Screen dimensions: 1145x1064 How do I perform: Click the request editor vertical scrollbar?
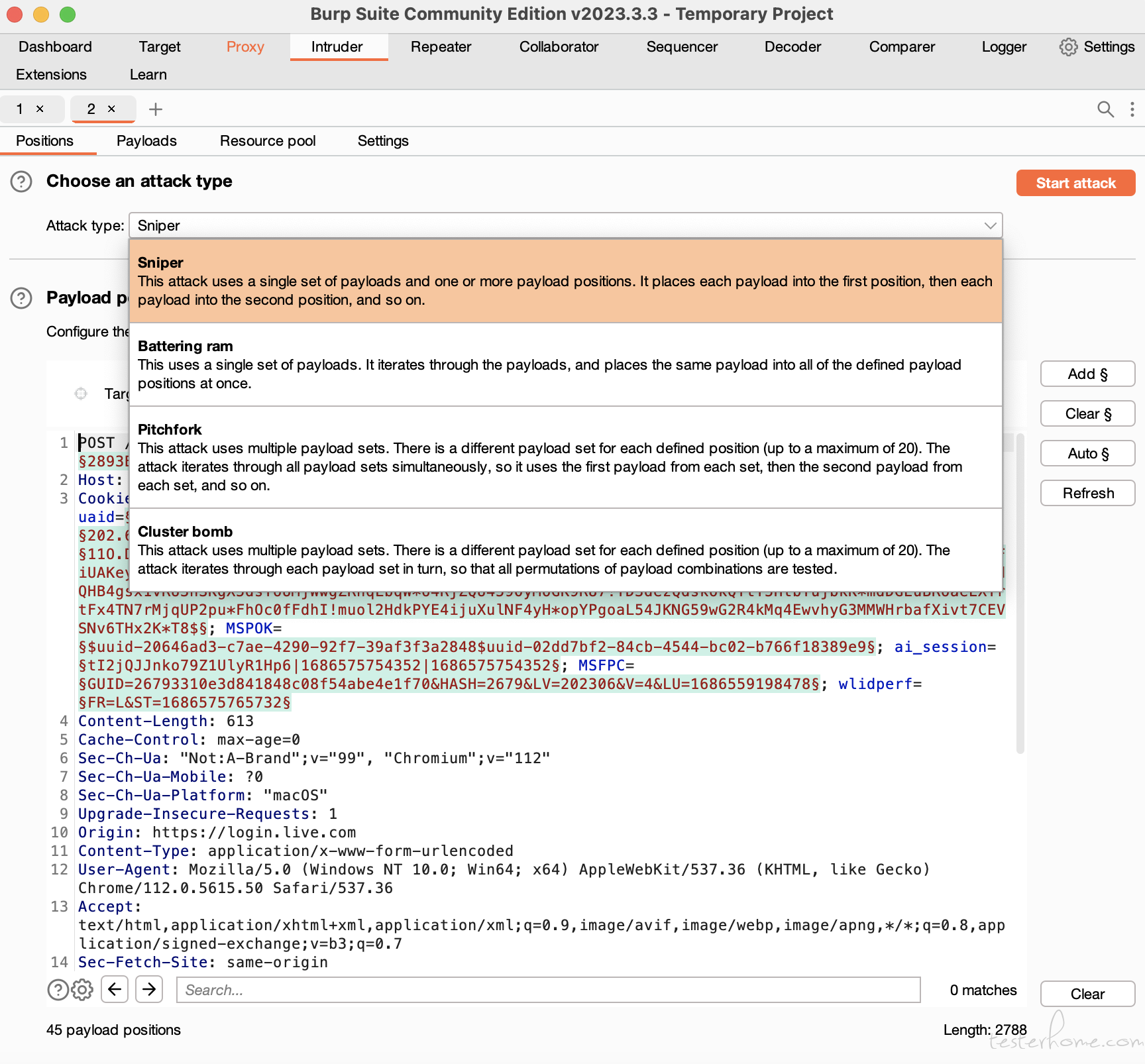(x=1020, y=593)
